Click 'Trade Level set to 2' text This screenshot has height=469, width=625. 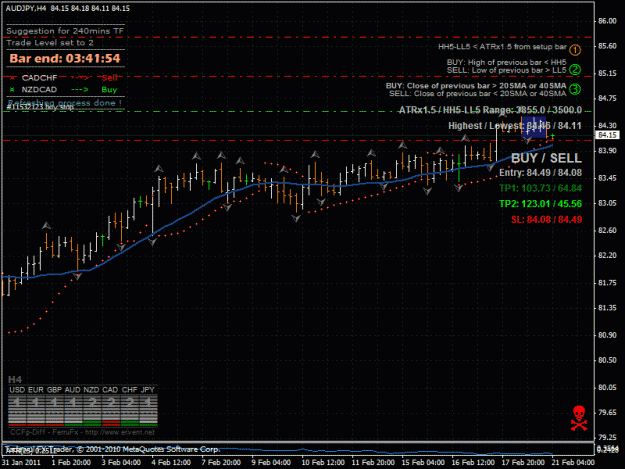click(x=50, y=43)
